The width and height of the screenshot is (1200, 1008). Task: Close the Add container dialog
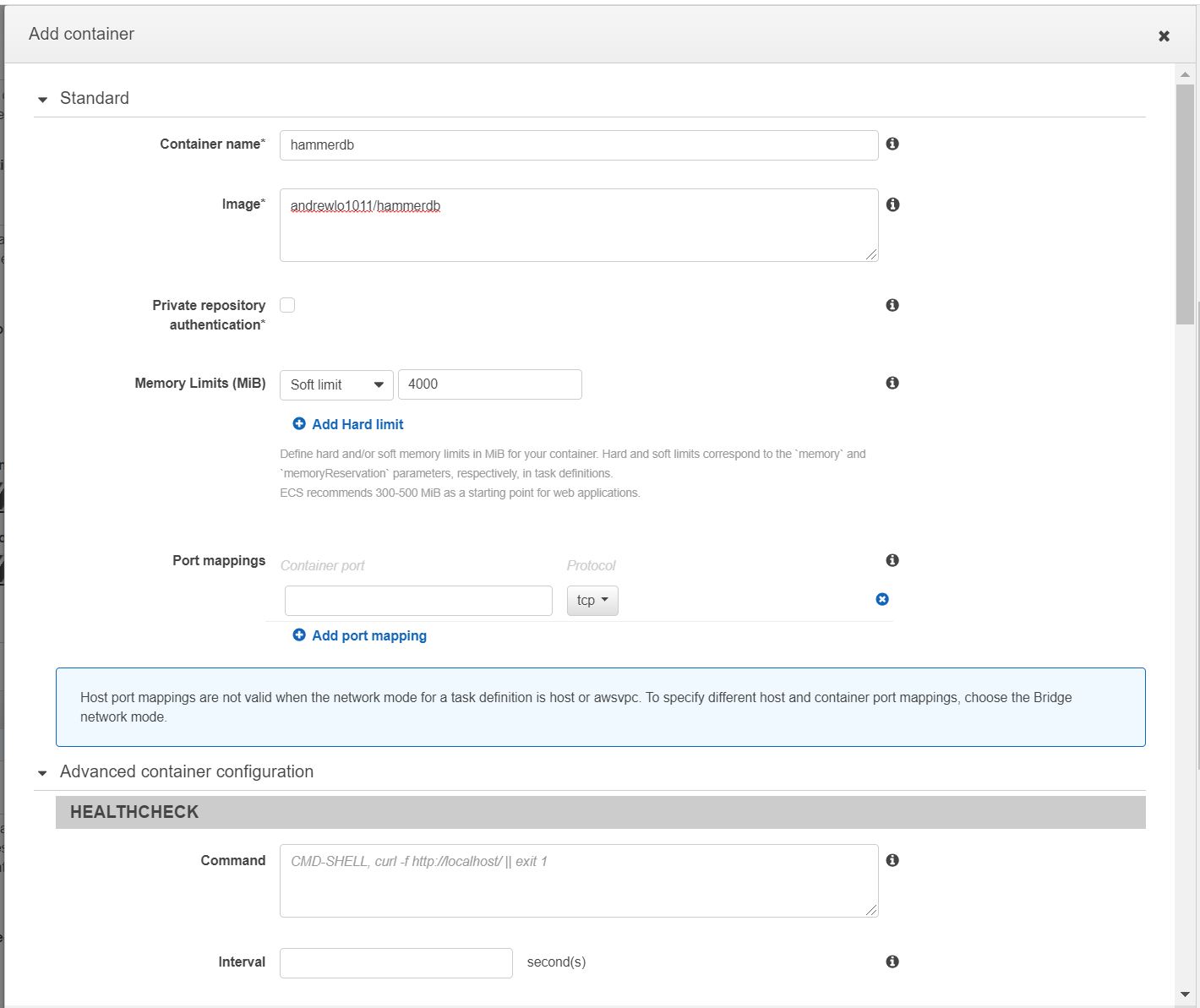pos(1164,36)
